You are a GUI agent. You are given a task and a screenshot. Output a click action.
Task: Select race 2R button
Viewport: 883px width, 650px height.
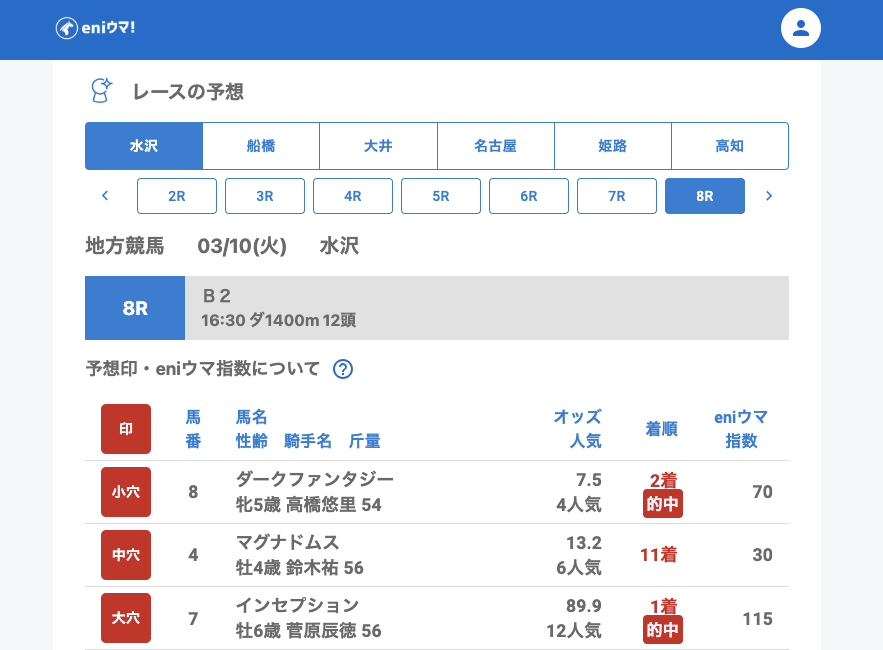(x=177, y=196)
